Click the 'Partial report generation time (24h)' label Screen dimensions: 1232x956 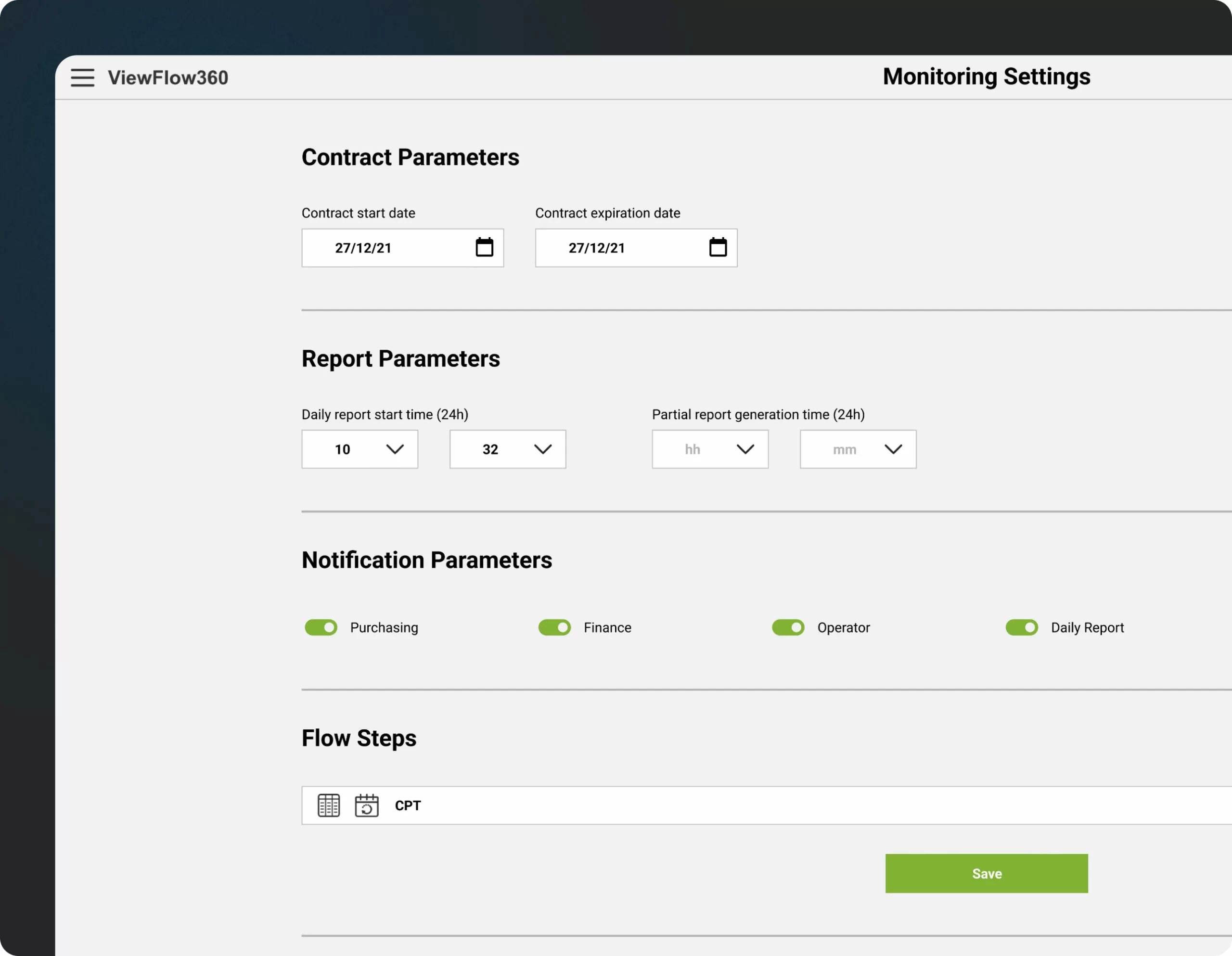[x=758, y=415]
